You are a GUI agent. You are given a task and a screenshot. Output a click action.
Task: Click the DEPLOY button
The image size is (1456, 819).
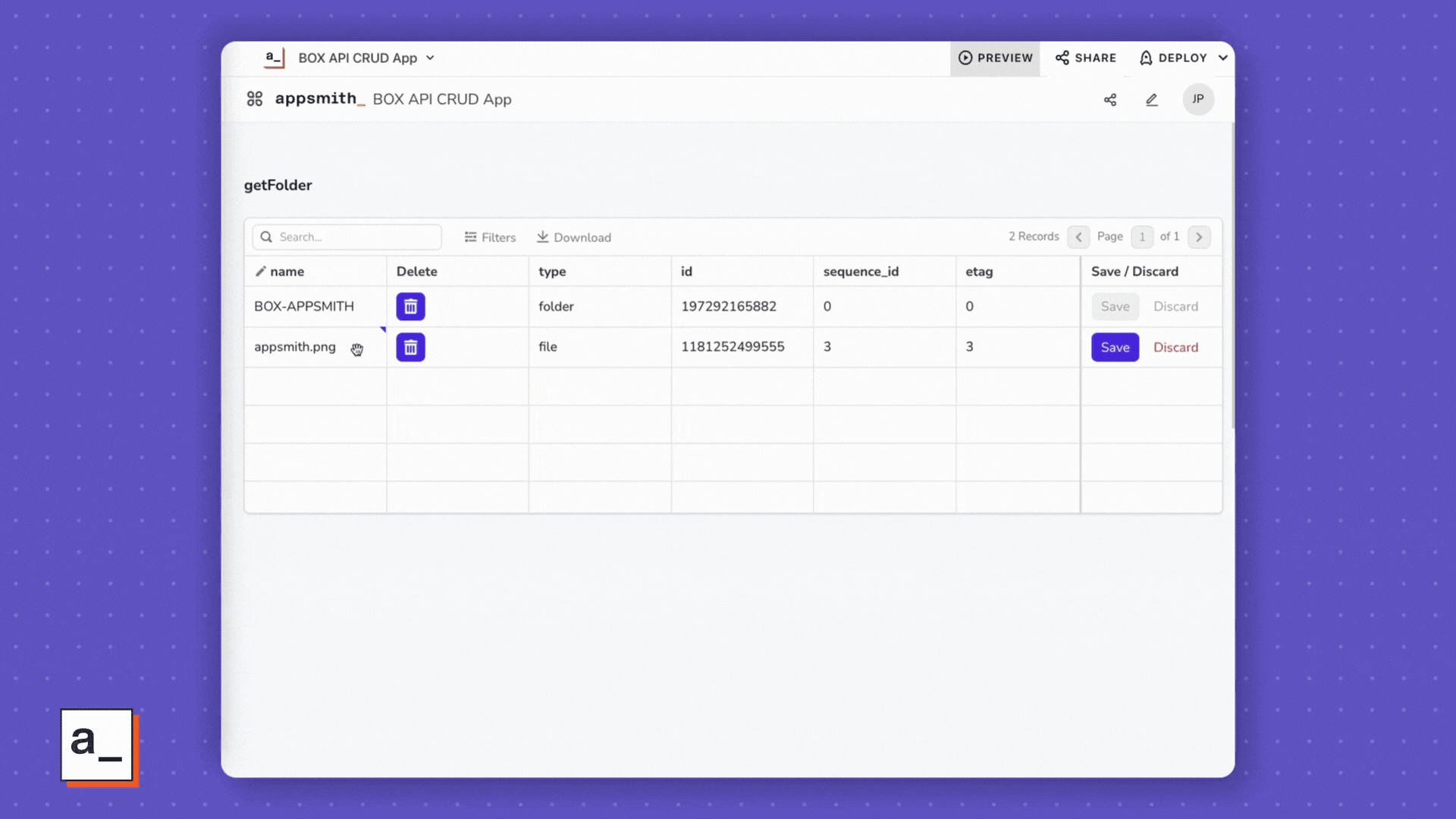coord(1173,58)
